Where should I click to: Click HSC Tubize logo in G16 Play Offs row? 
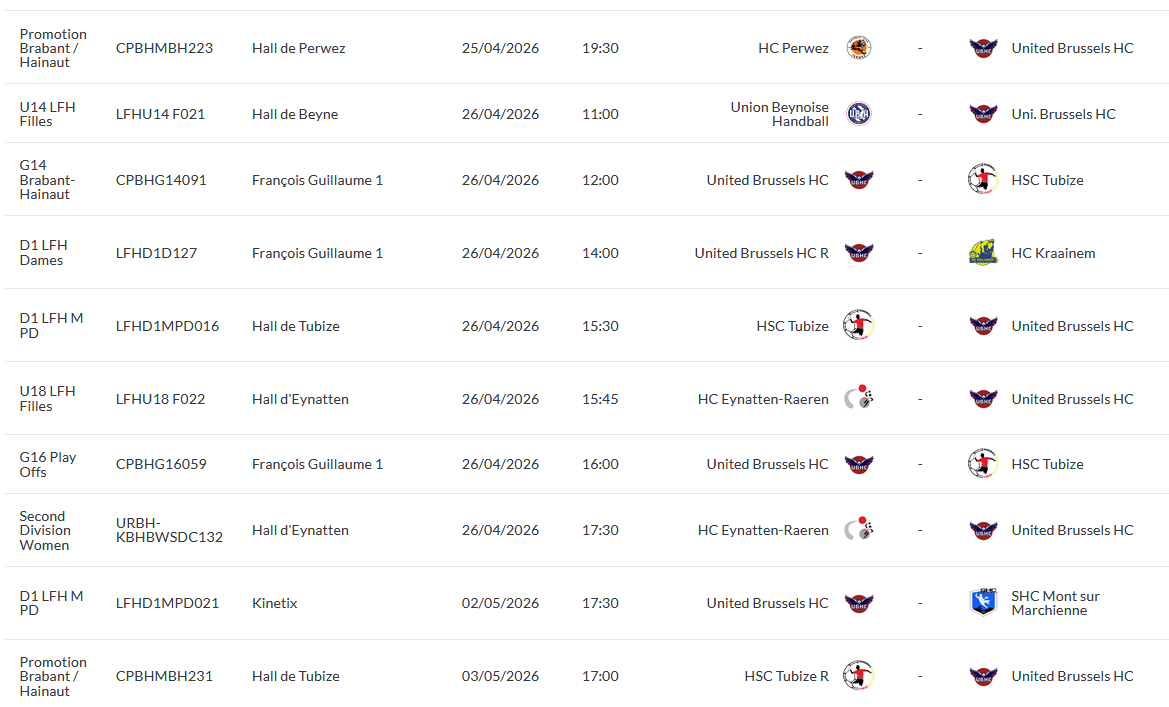tap(983, 464)
